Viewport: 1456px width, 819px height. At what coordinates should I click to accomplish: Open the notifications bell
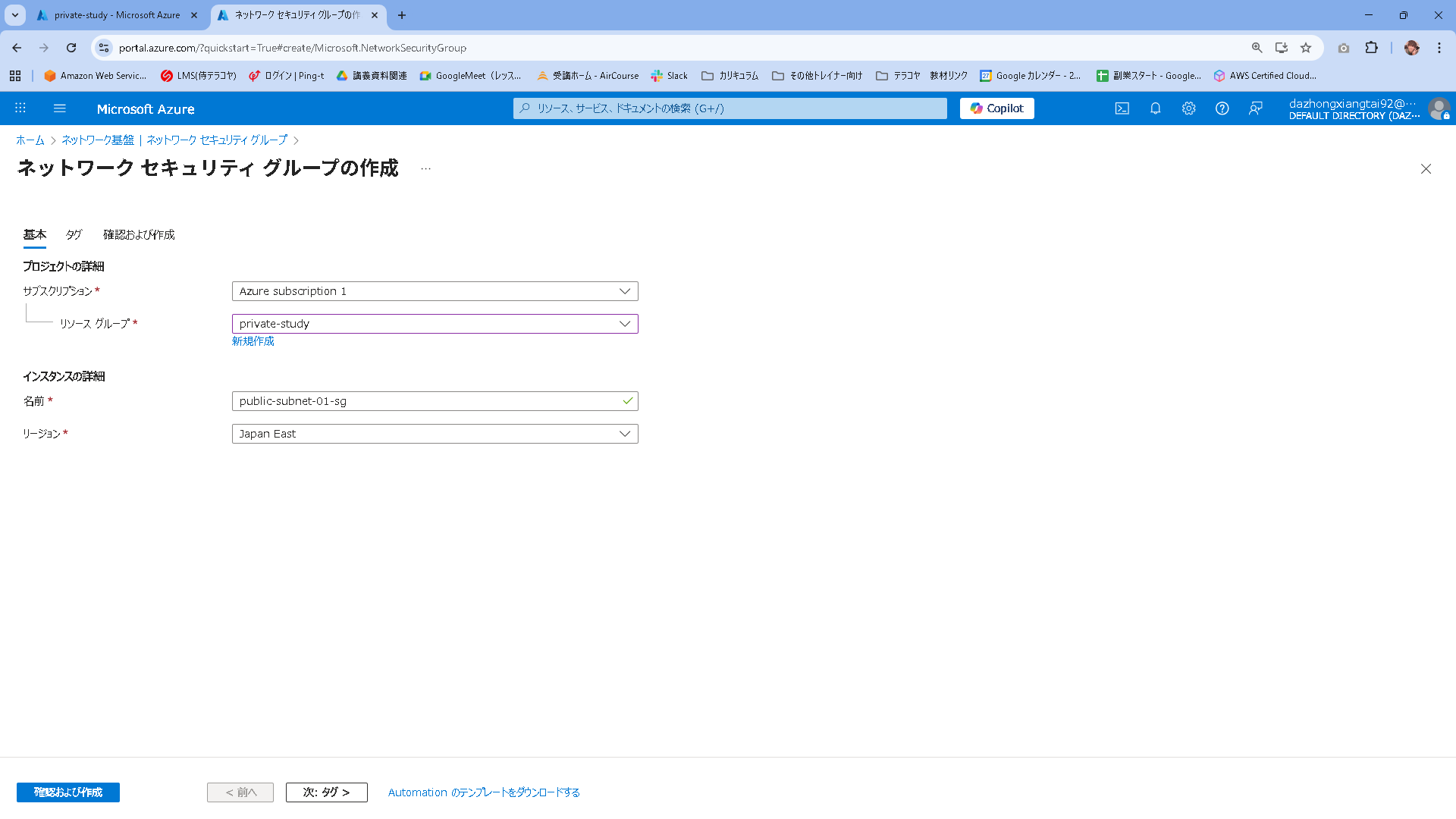[x=1155, y=108]
